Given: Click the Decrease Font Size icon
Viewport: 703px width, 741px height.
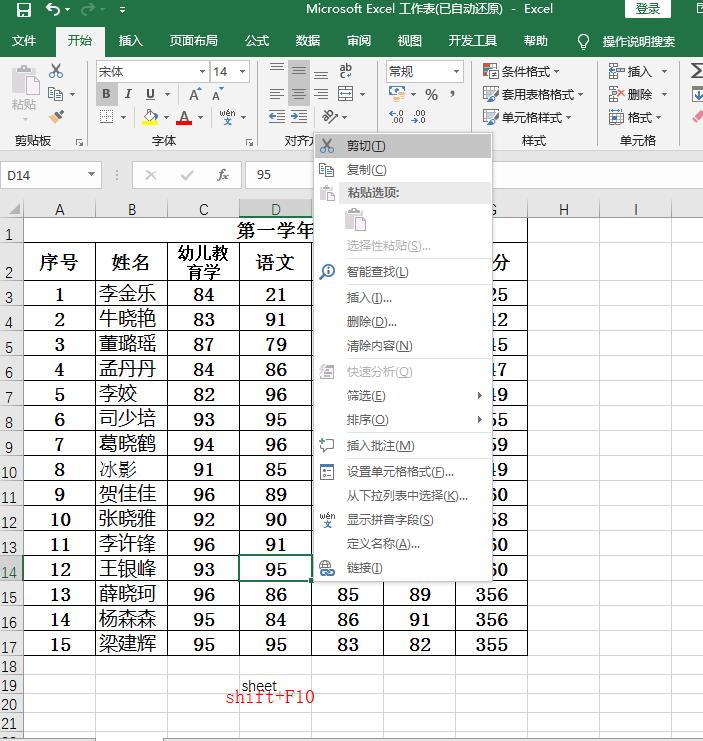Looking at the screenshot, I should click(x=217, y=94).
